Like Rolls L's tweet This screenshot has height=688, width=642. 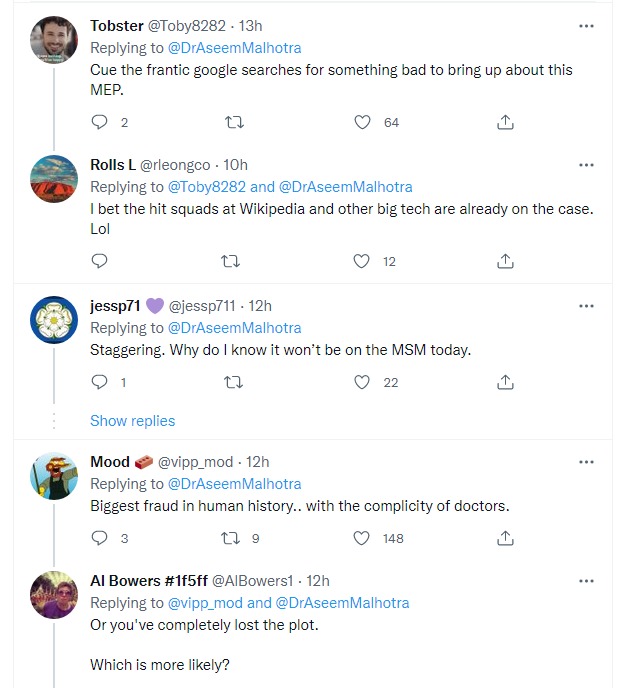coord(363,261)
